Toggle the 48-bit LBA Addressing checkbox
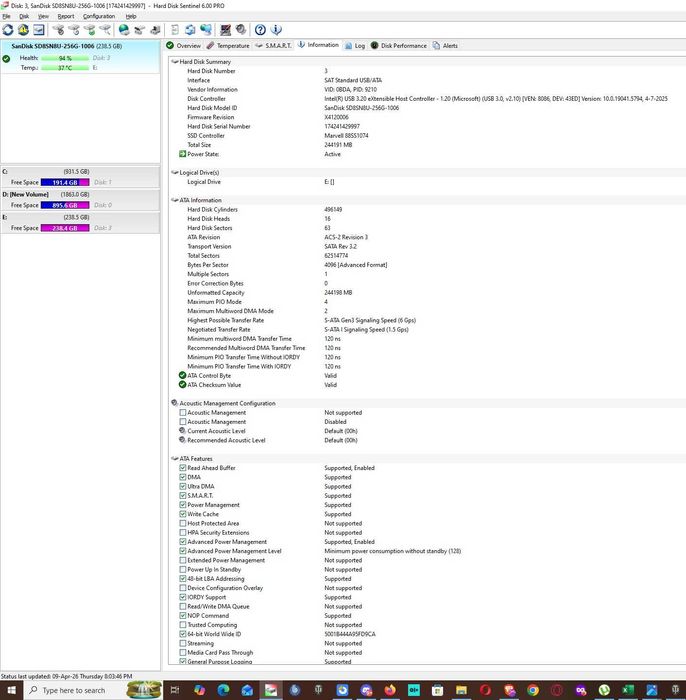Image resolution: width=686 pixels, height=700 pixels. pyautogui.click(x=183, y=579)
